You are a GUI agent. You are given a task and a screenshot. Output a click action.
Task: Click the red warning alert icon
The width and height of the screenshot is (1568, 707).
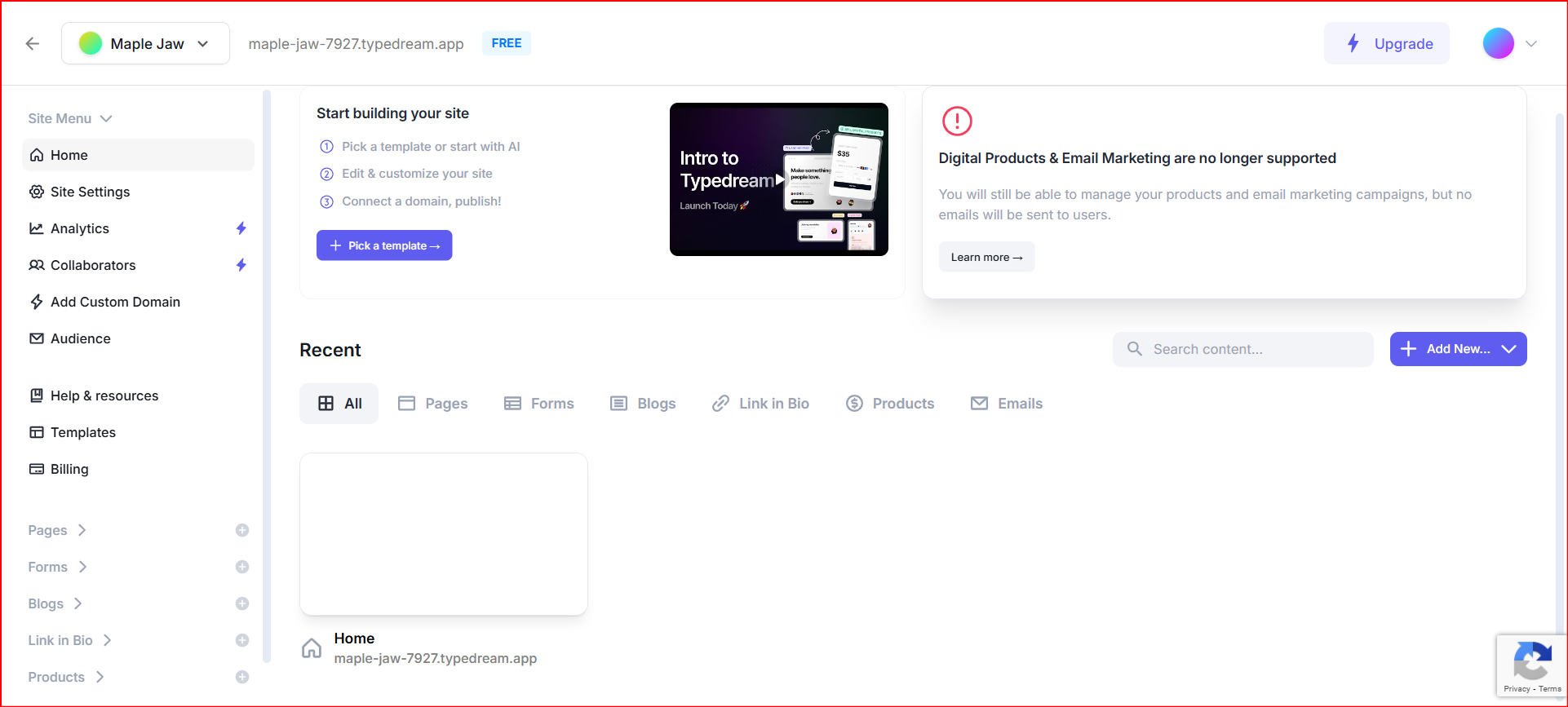[957, 121]
